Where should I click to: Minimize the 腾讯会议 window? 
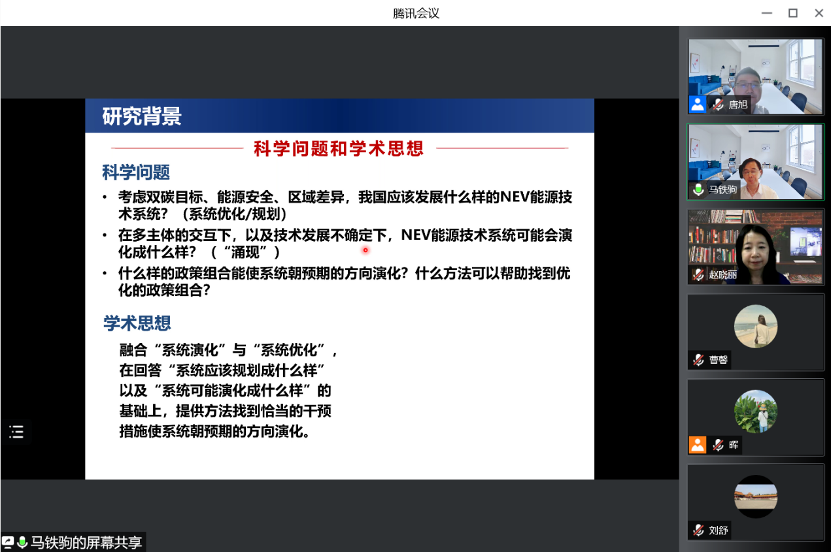[767, 13]
